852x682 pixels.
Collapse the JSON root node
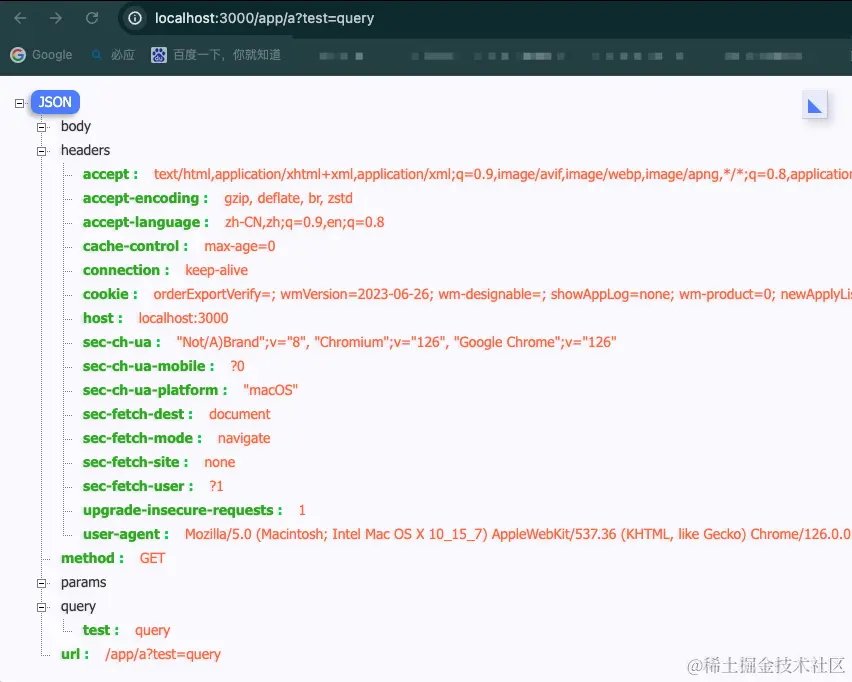click(x=20, y=103)
